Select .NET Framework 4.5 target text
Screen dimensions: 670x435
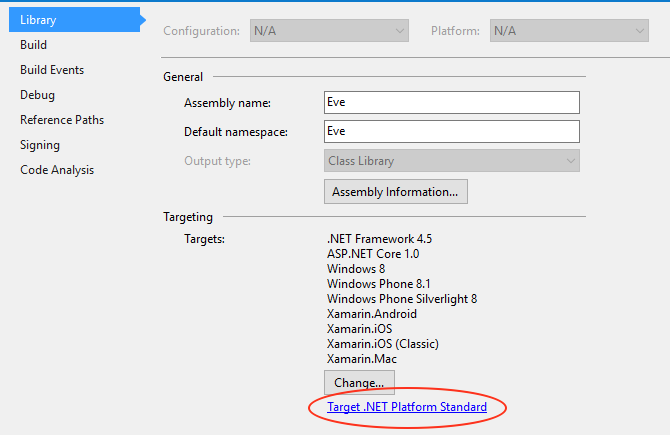[x=379, y=239]
